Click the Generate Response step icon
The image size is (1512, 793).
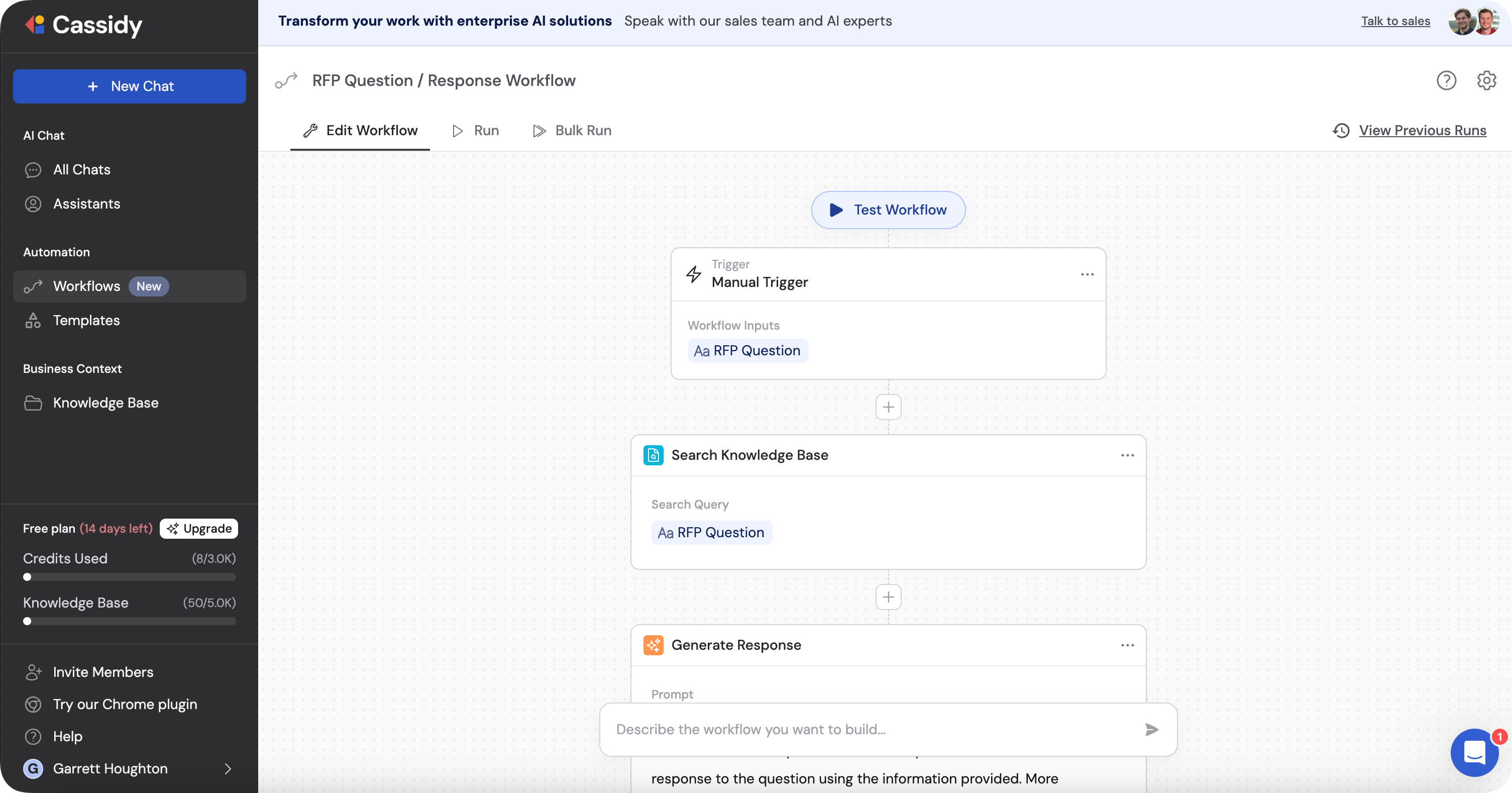pos(654,645)
